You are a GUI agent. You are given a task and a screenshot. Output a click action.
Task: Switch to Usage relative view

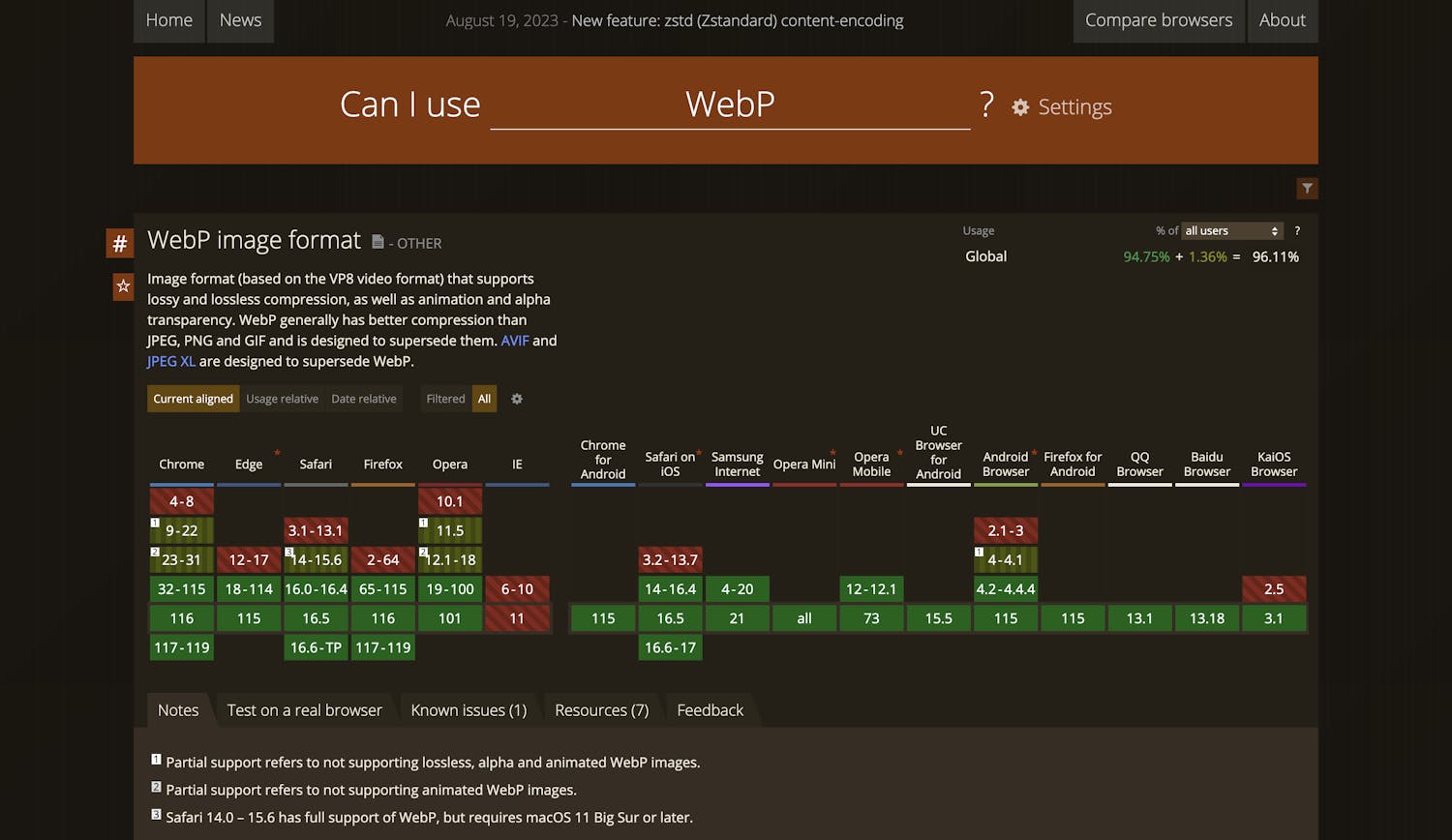[282, 399]
